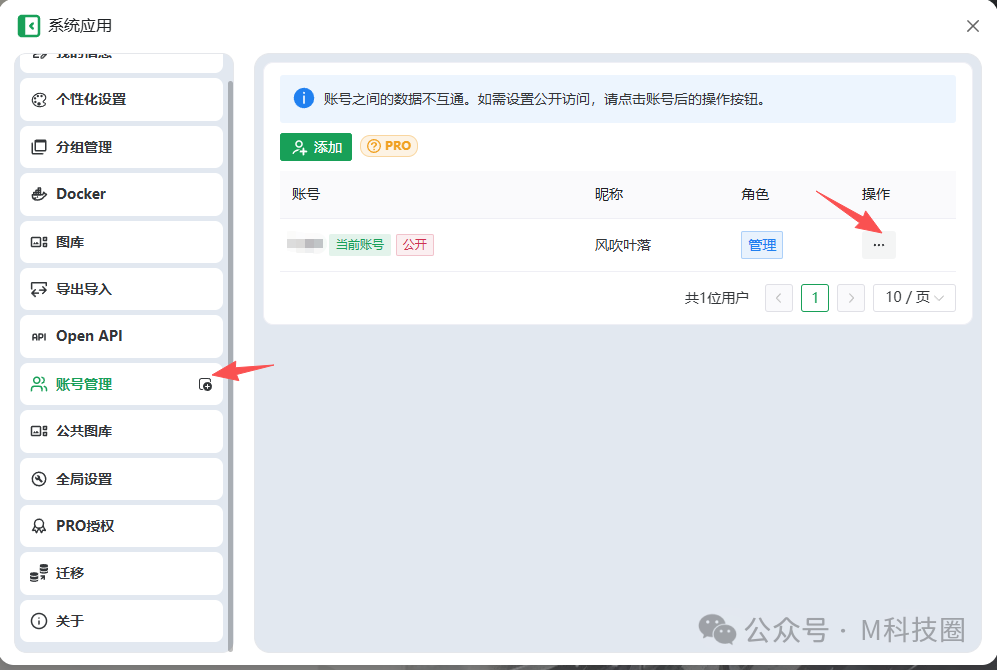
Task: Click the yellow PRO button
Action: click(x=388, y=146)
